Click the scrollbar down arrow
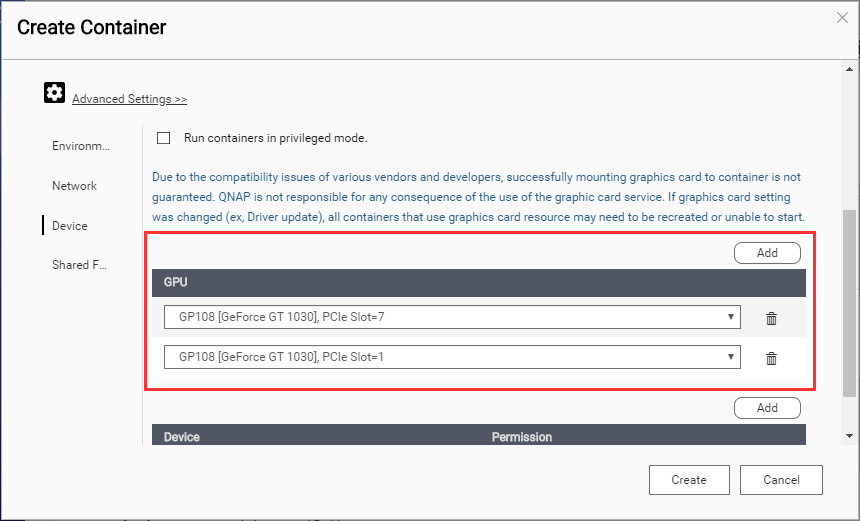This screenshot has width=860, height=521. coord(850,436)
